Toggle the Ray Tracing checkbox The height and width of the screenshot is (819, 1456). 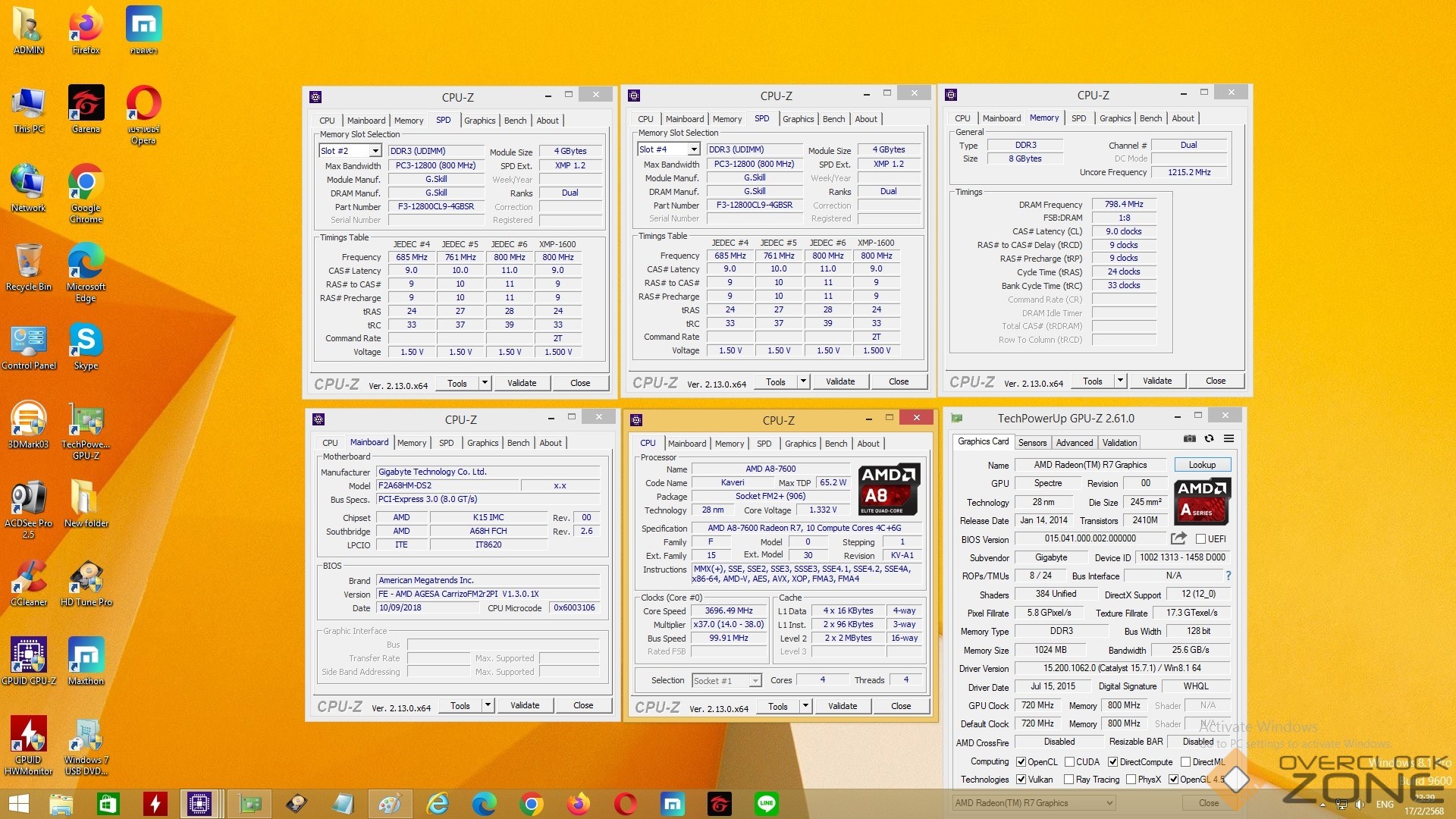pos(1068,780)
